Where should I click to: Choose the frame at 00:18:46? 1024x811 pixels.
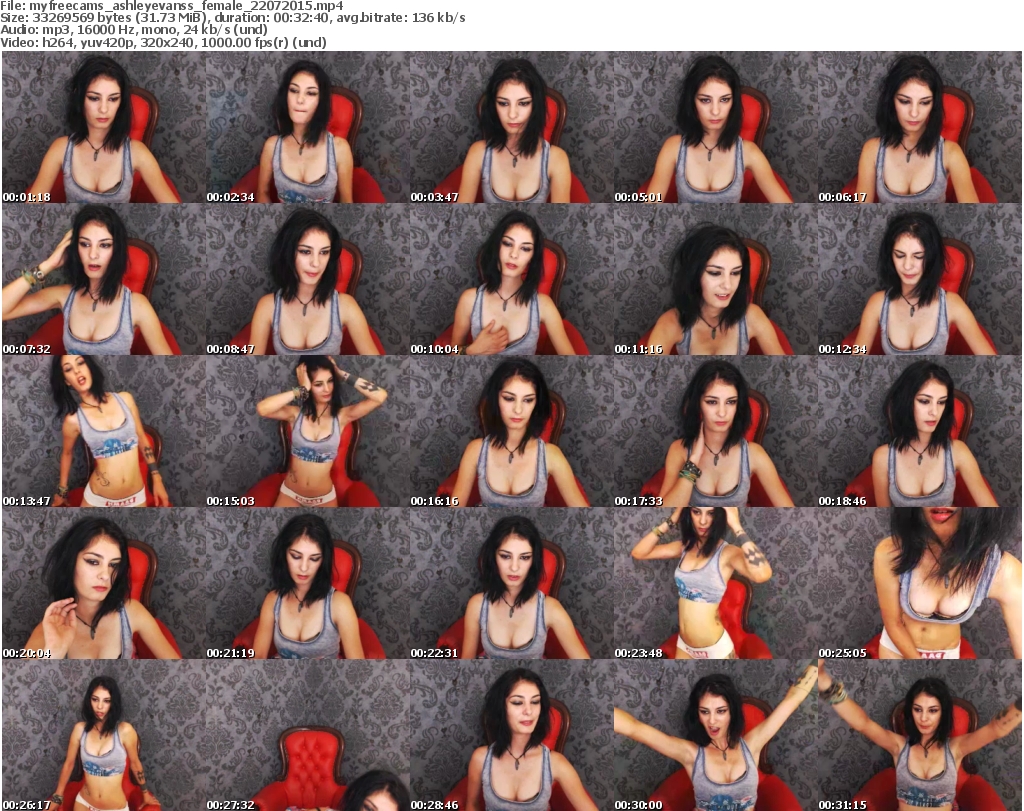coord(920,431)
